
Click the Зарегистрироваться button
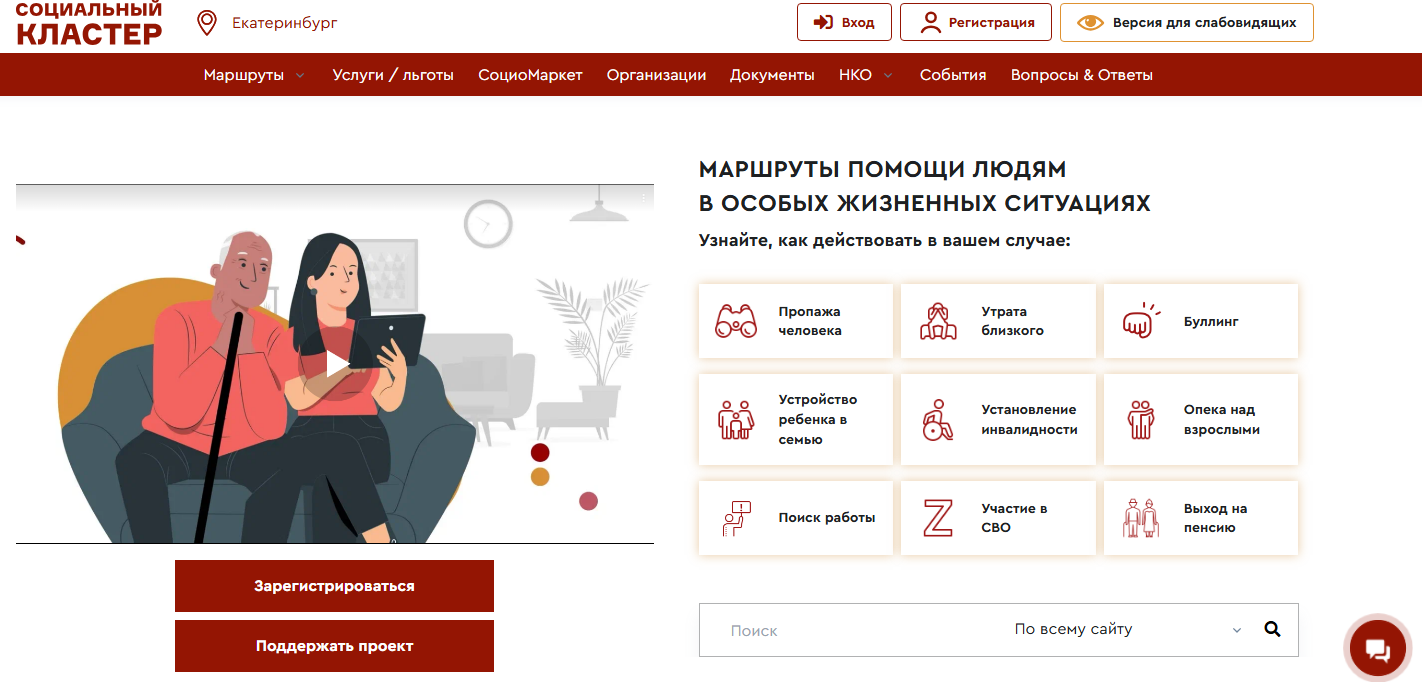[x=334, y=586]
